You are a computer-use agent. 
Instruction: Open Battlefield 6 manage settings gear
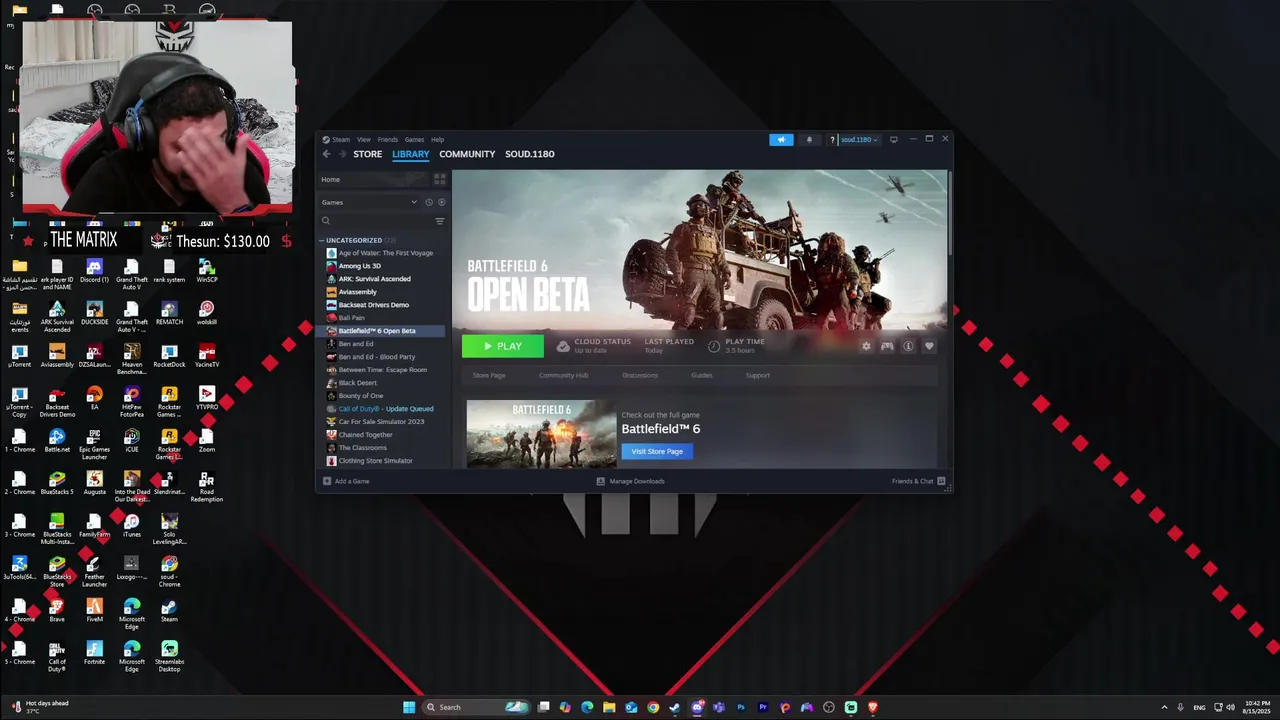coord(866,346)
